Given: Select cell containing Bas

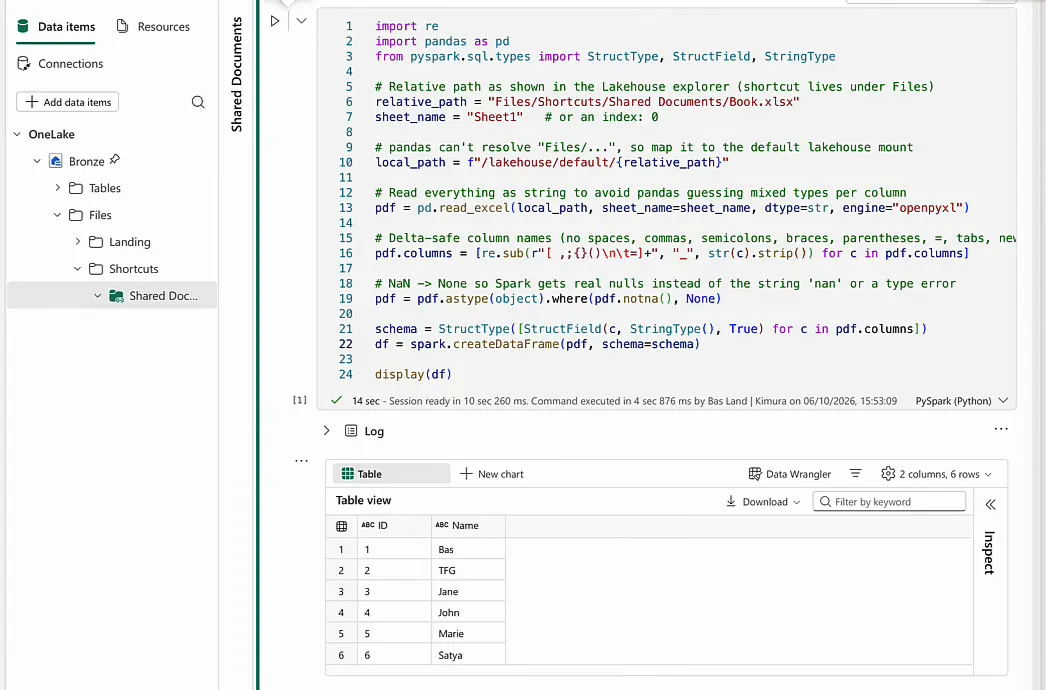Looking at the screenshot, I should 468,549.
